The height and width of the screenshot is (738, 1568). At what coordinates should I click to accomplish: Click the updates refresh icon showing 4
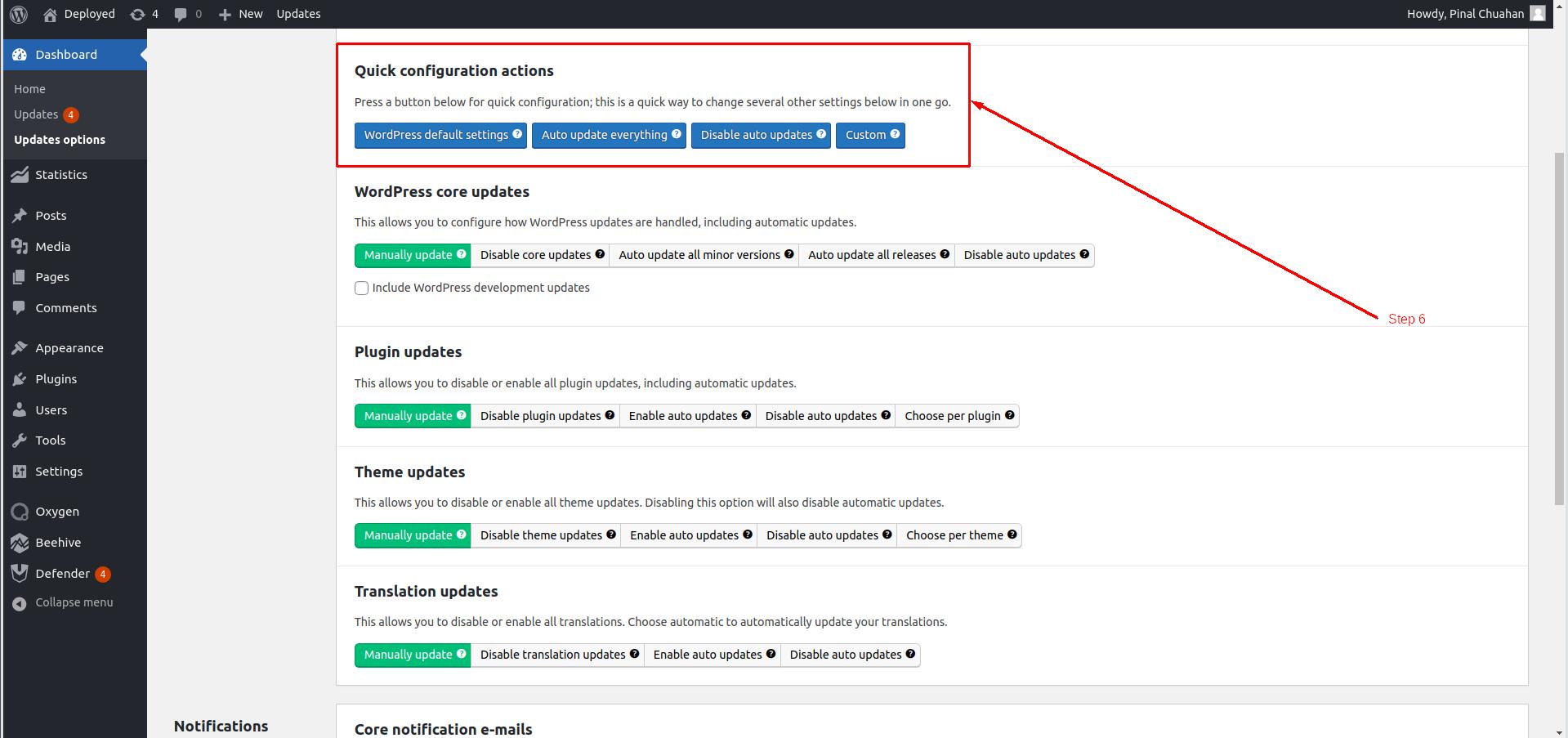coord(137,14)
